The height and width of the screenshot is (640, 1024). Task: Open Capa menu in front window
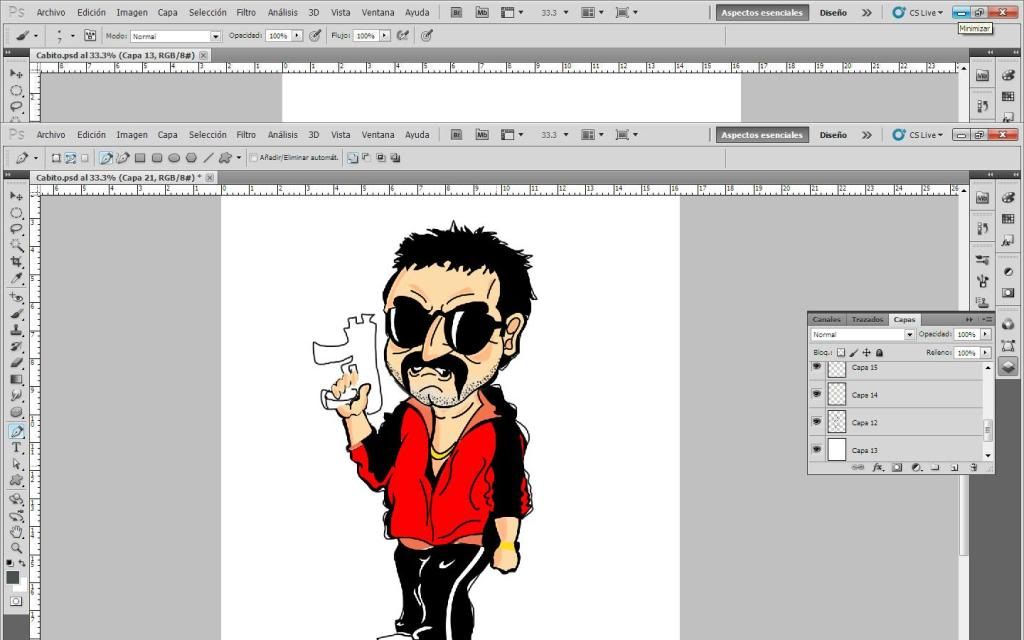pyautogui.click(x=167, y=135)
